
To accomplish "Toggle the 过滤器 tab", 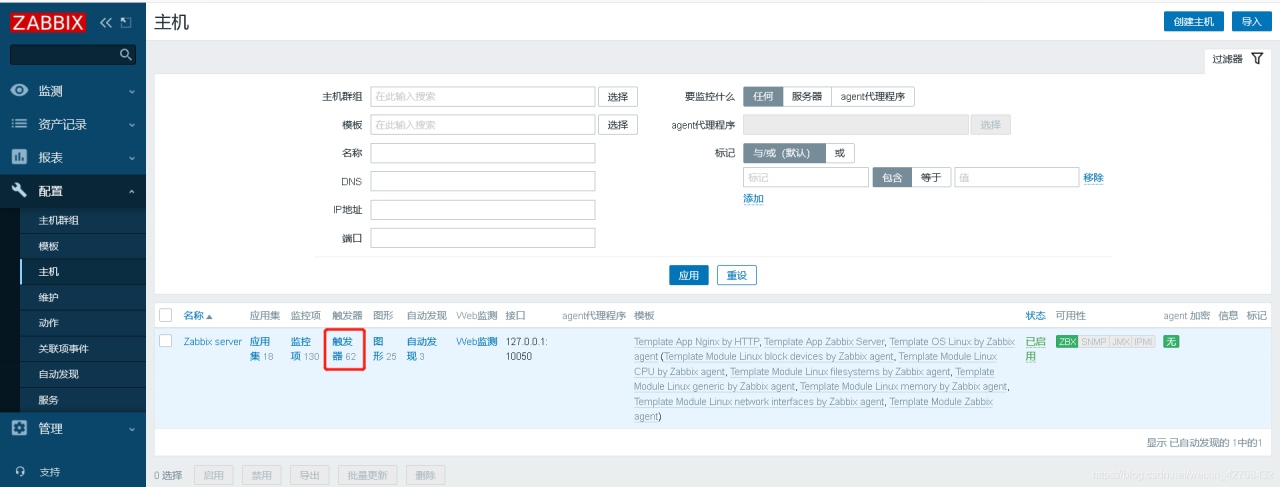I will click(1237, 59).
